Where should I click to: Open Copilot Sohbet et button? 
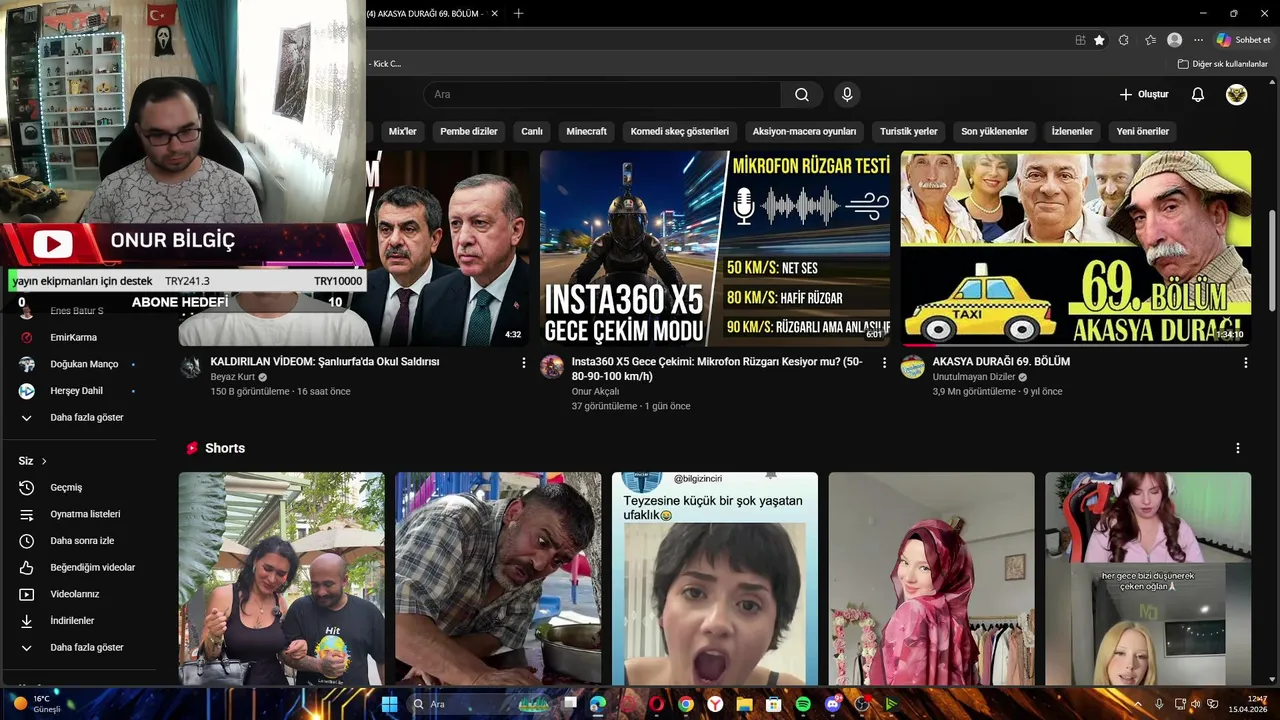click(1243, 40)
